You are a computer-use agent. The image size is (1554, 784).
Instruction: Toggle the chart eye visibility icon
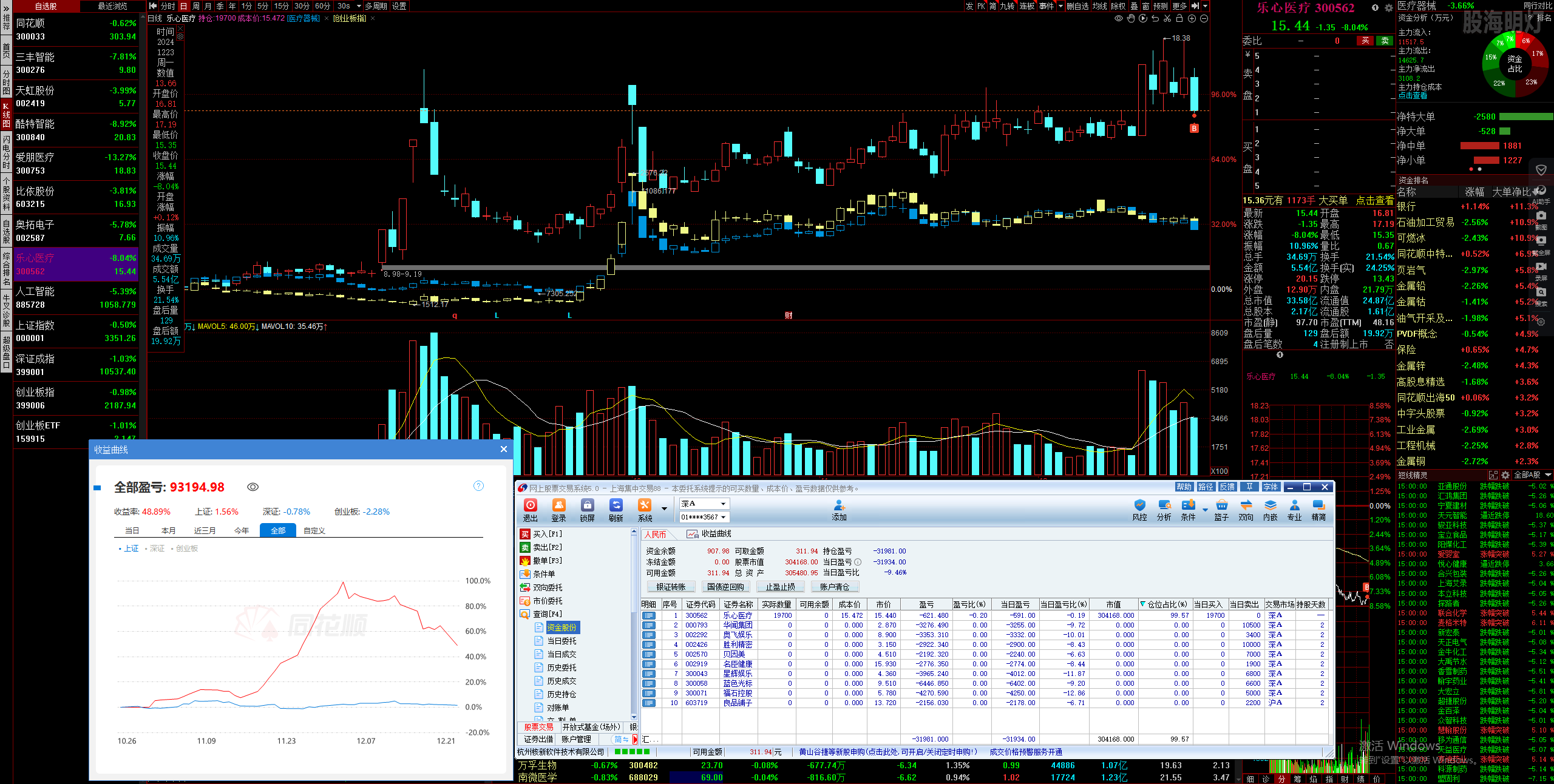[1119, 18]
